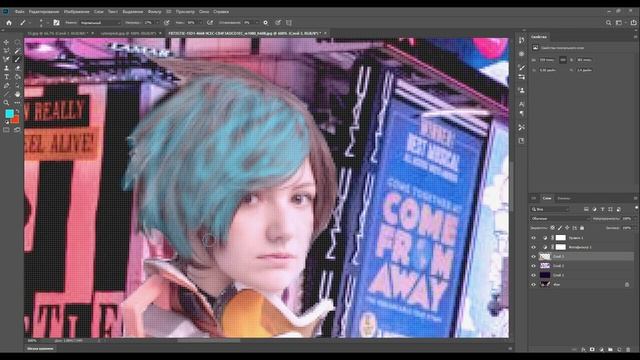Viewport: 640px width, 360px height.
Task: Toggle visibility of Слой 1
Action: 533,275
